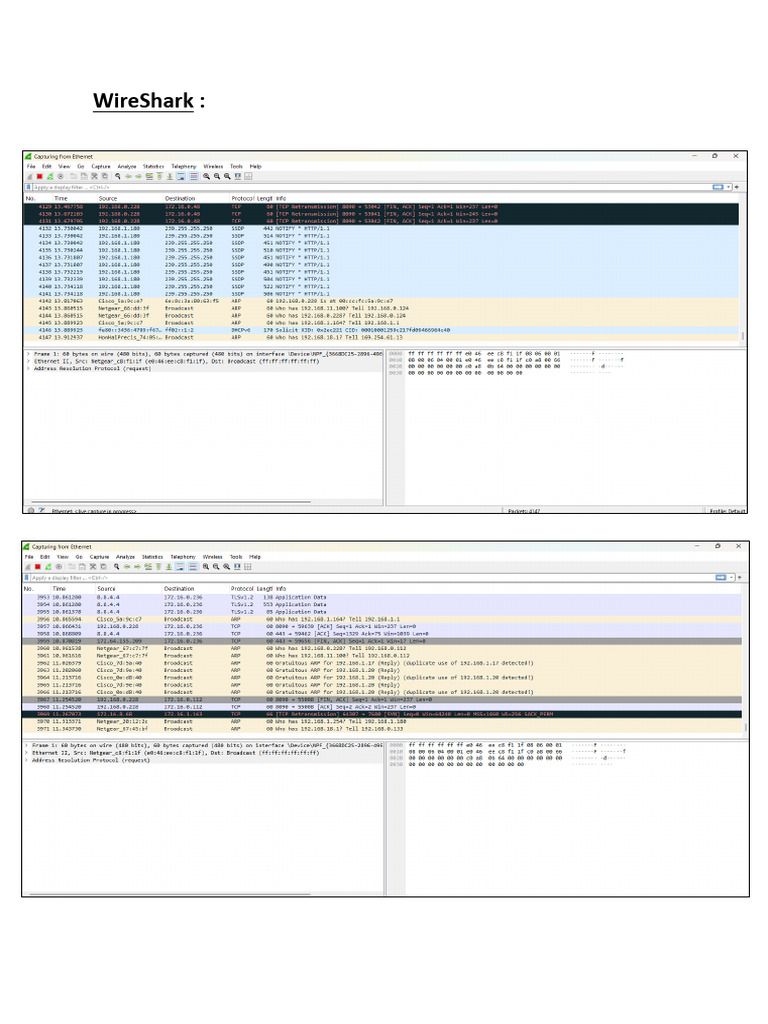Click Destination column header in lower packet list
Viewport: 768px width, 1024px height.
tap(179, 588)
